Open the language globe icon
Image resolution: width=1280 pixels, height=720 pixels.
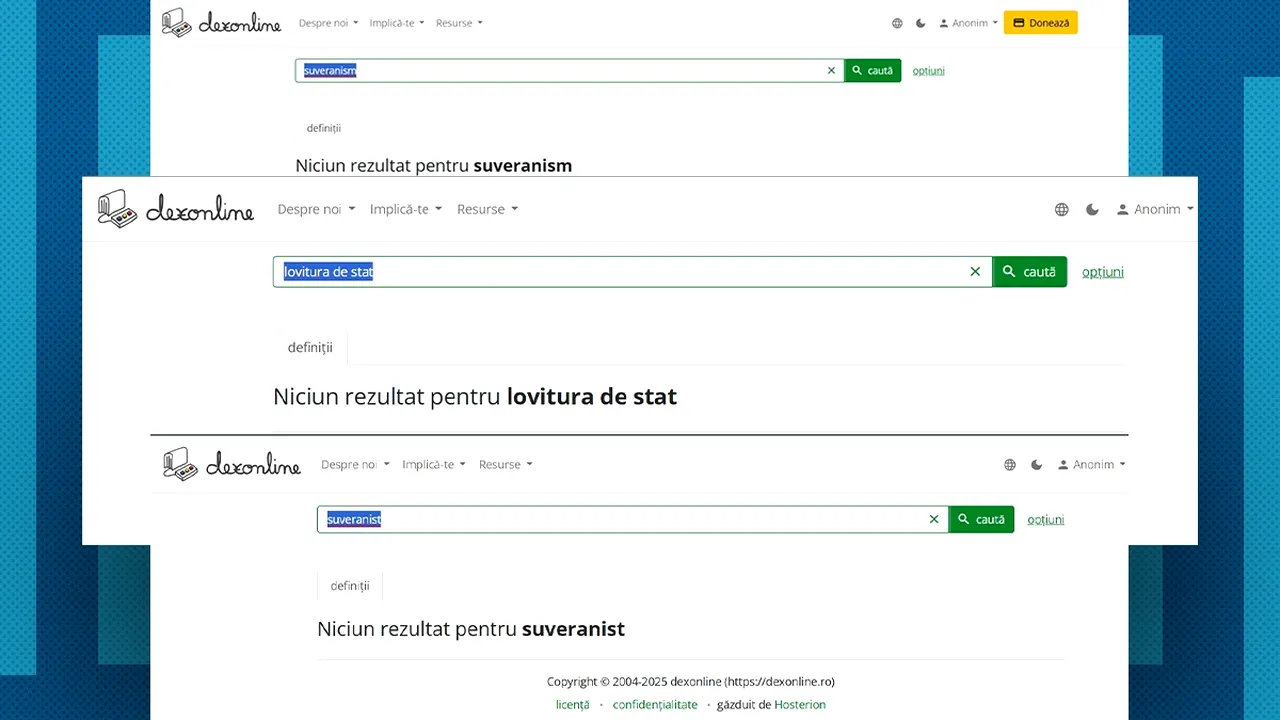point(1061,209)
